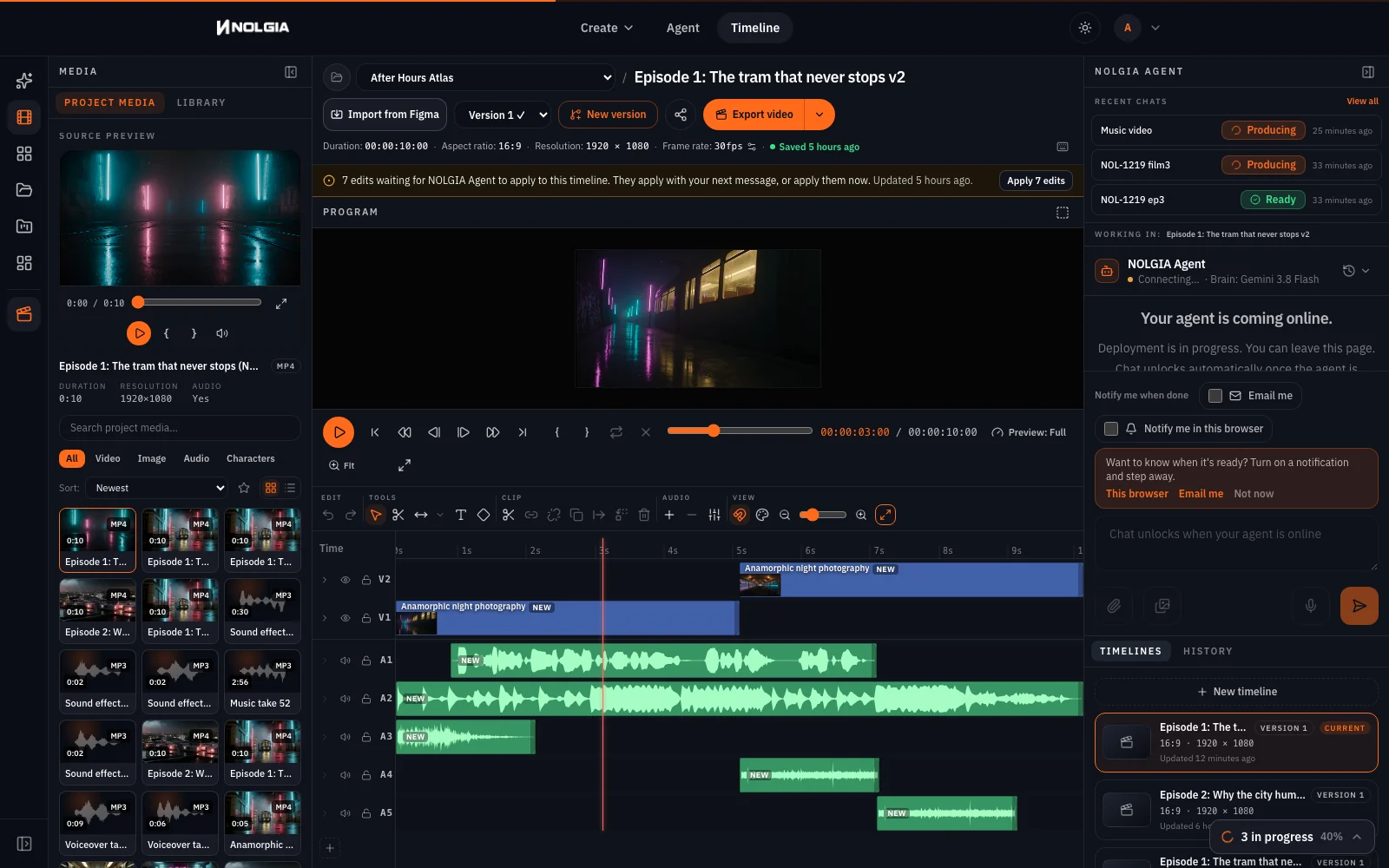Play the program monitor
The image size is (1389, 868).
339,432
